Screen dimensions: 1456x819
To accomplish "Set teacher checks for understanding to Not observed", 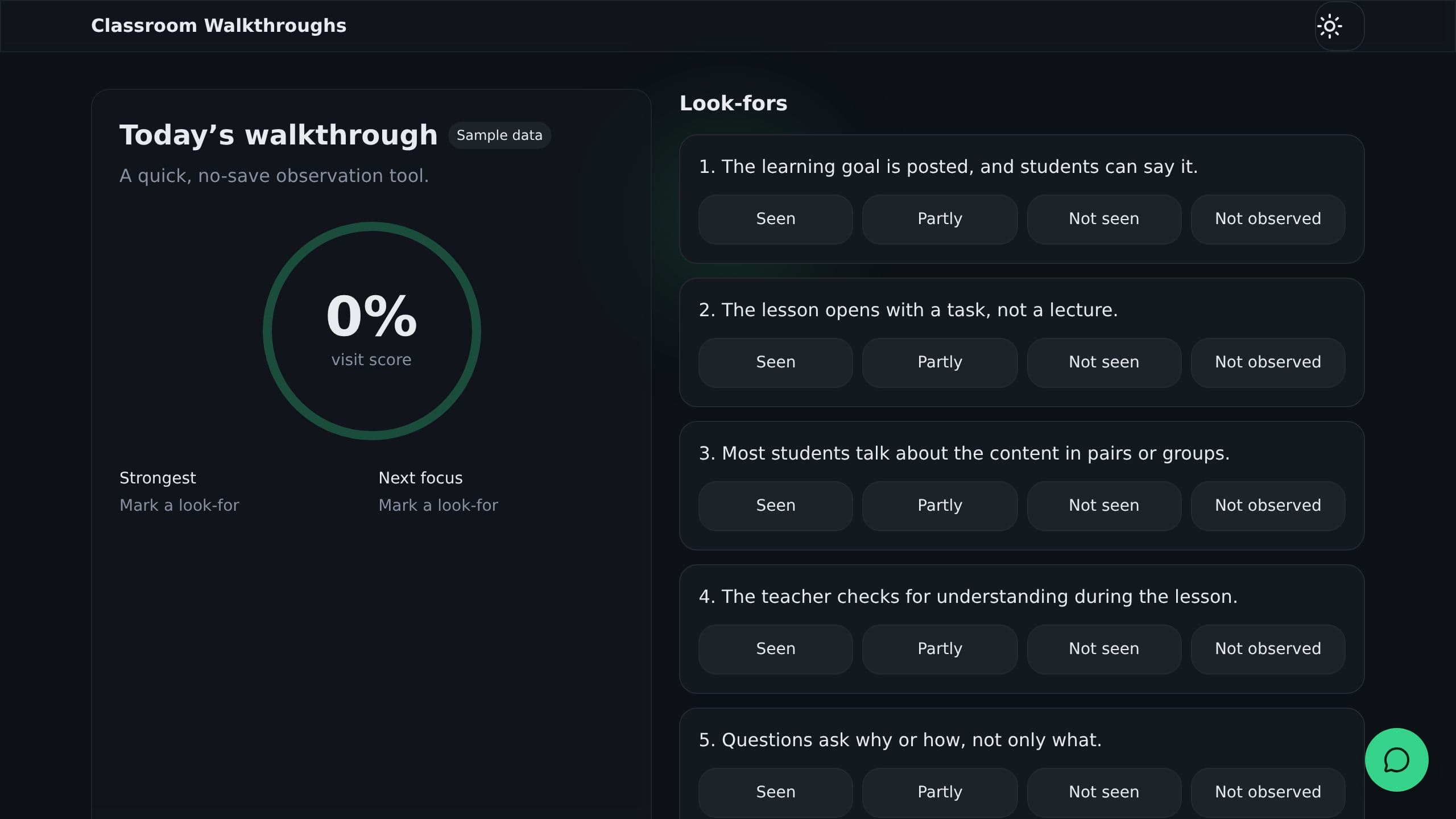I will tap(1268, 649).
